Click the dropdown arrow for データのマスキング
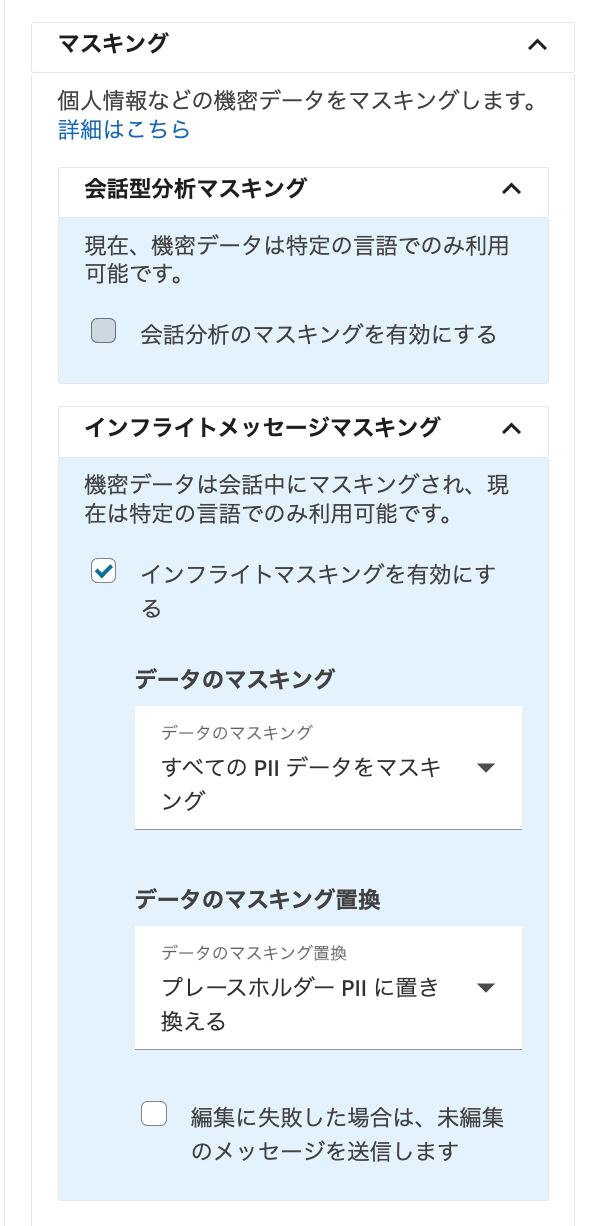Screen dimensions: 596x1226 pyautogui.click(x=486, y=767)
